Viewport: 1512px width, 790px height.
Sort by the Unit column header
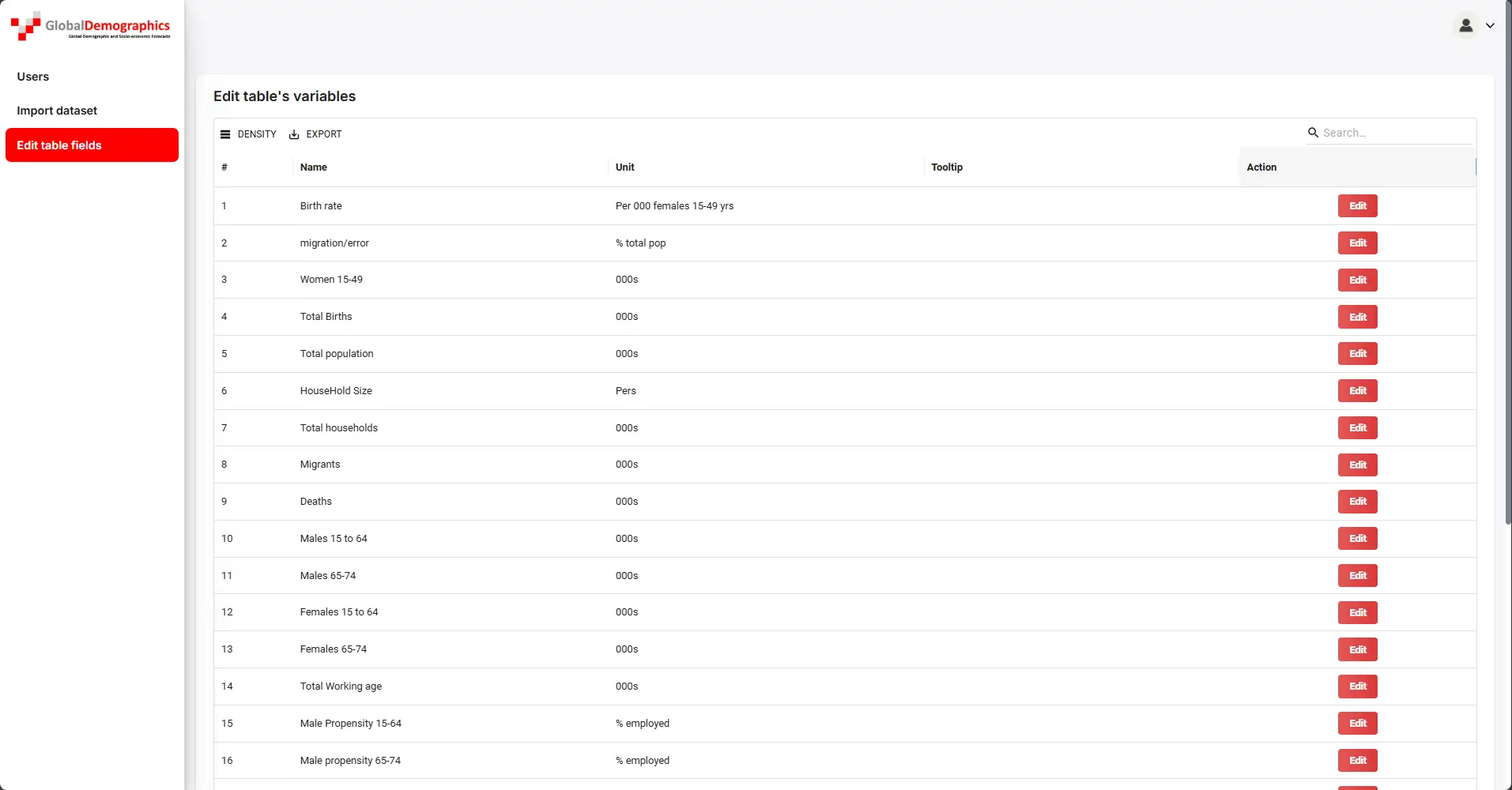[x=624, y=167]
